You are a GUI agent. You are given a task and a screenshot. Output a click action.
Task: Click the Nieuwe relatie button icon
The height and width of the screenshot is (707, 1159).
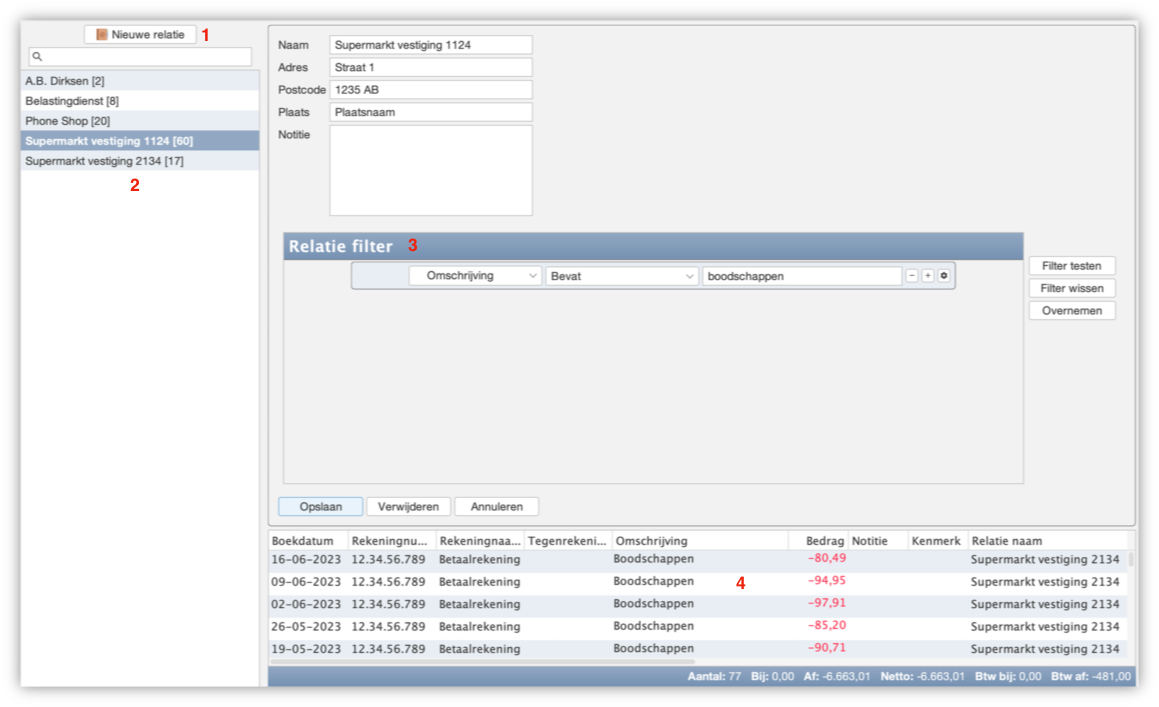(101, 34)
